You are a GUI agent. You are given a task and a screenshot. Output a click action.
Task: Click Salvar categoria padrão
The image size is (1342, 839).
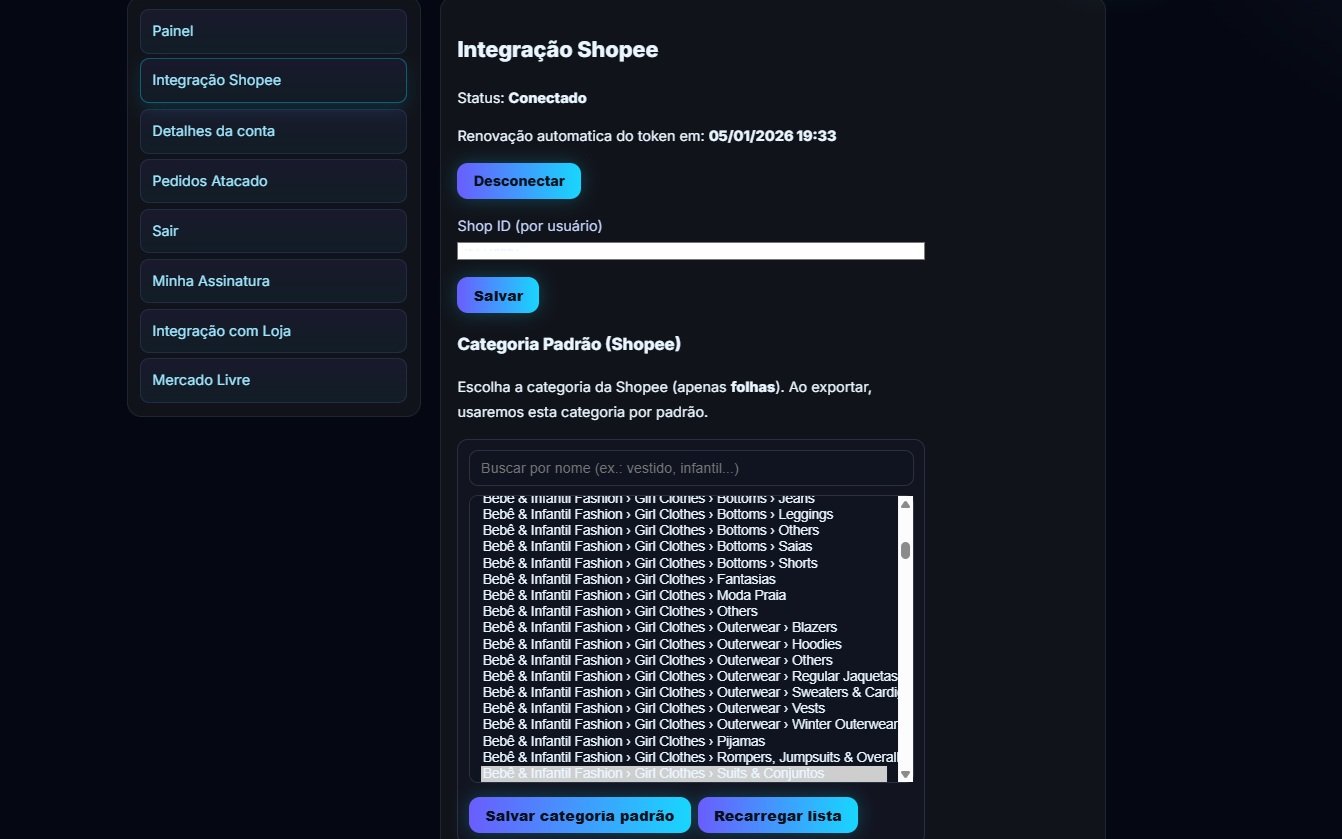579,815
